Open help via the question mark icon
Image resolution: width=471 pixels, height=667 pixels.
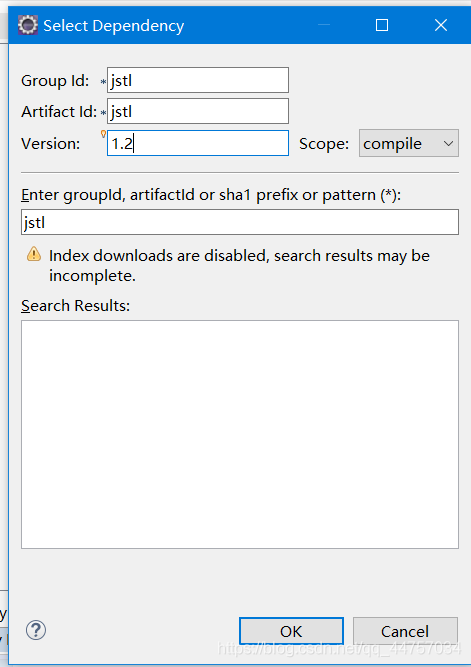(36, 630)
